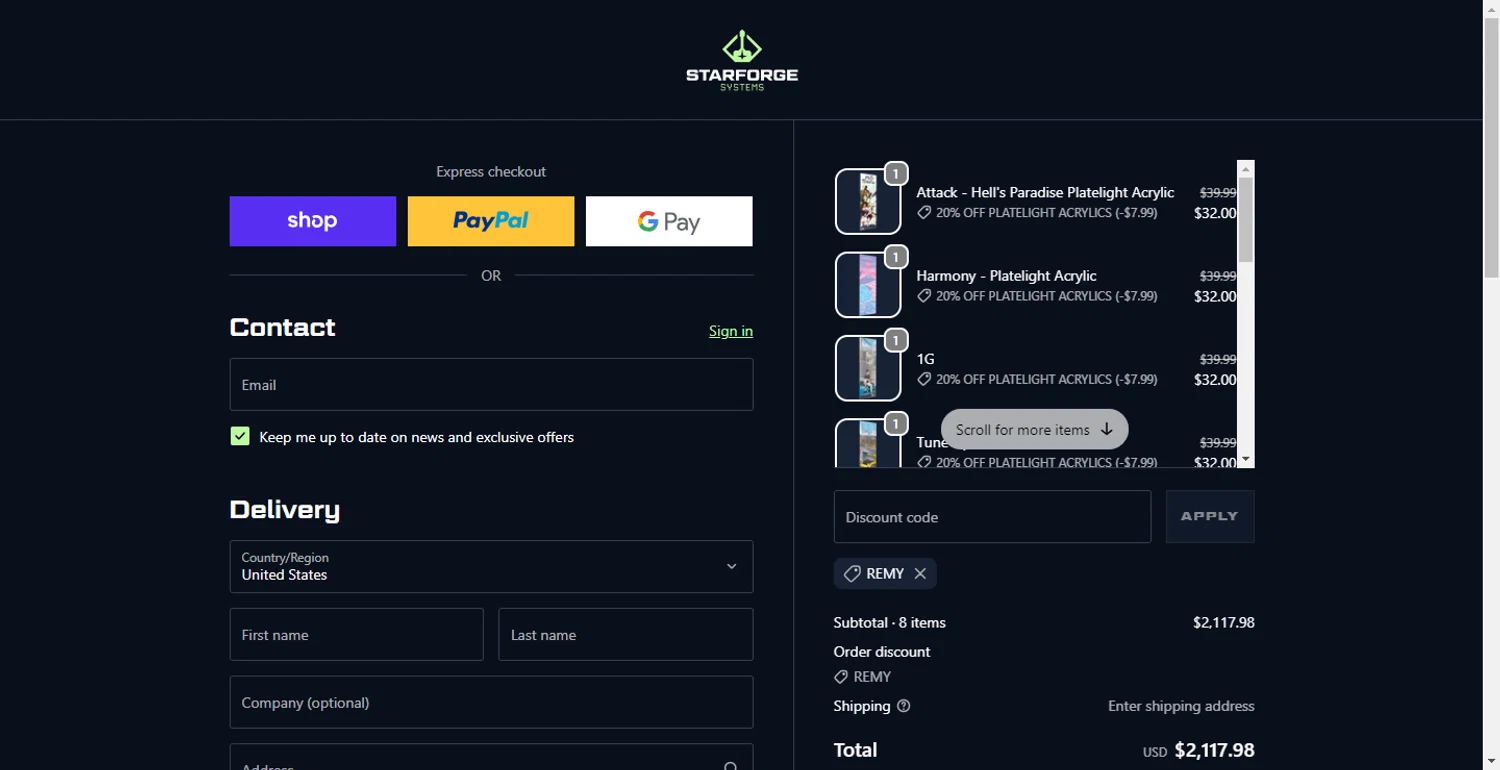Click the Starforge Systems logo
The height and width of the screenshot is (770, 1500).
(742, 61)
